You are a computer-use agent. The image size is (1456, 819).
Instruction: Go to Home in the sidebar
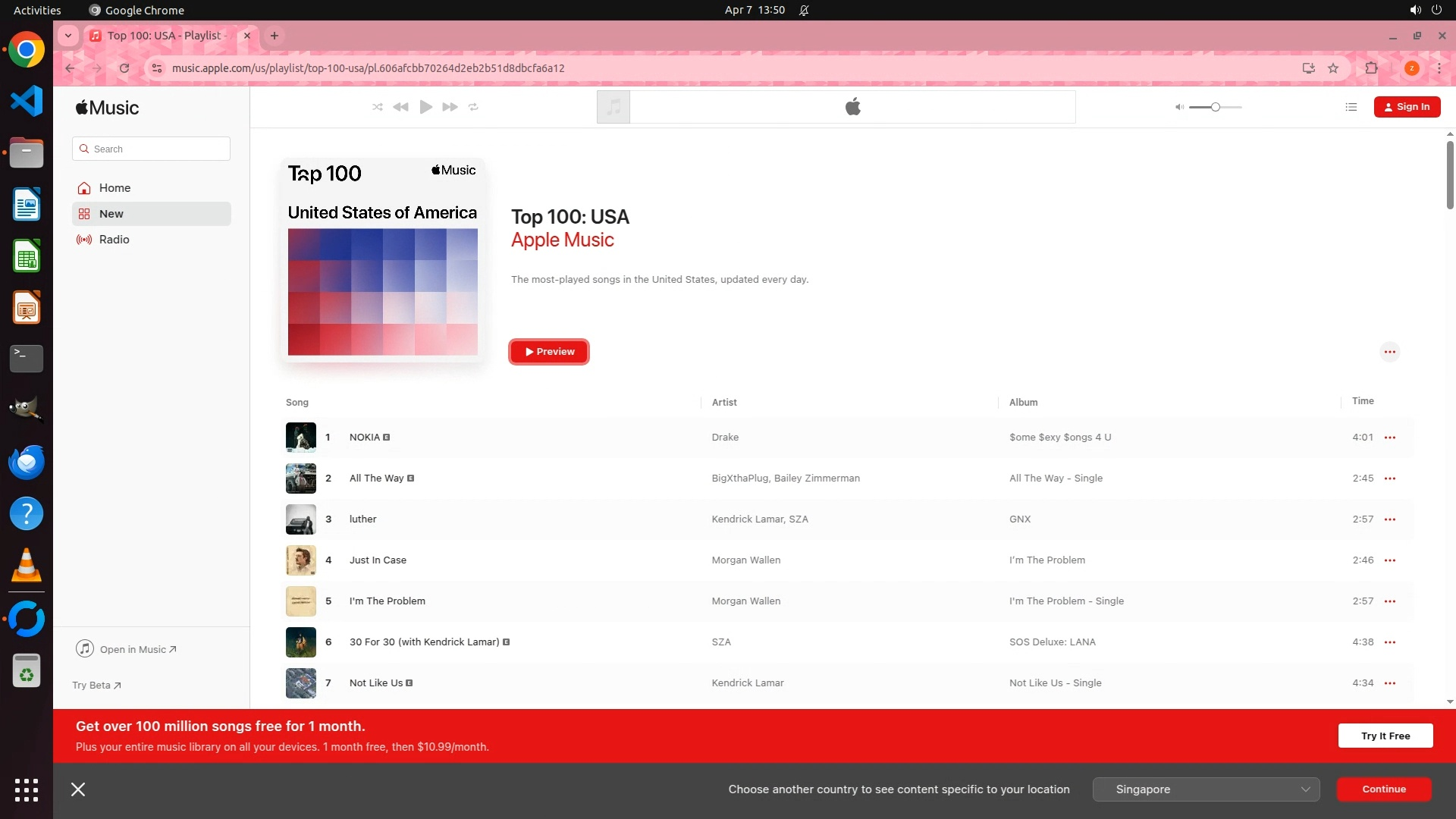pyautogui.click(x=115, y=188)
